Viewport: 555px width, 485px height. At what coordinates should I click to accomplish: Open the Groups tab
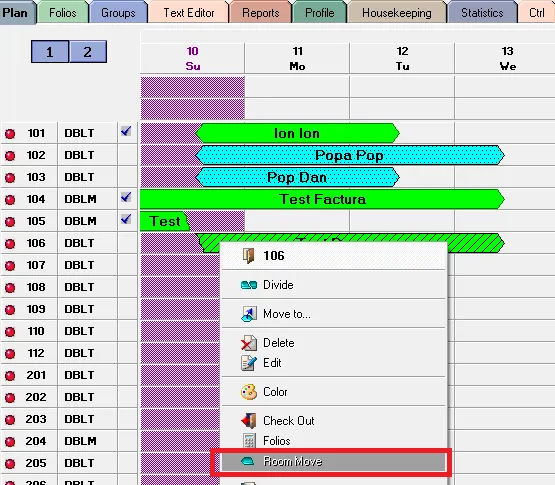click(118, 13)
